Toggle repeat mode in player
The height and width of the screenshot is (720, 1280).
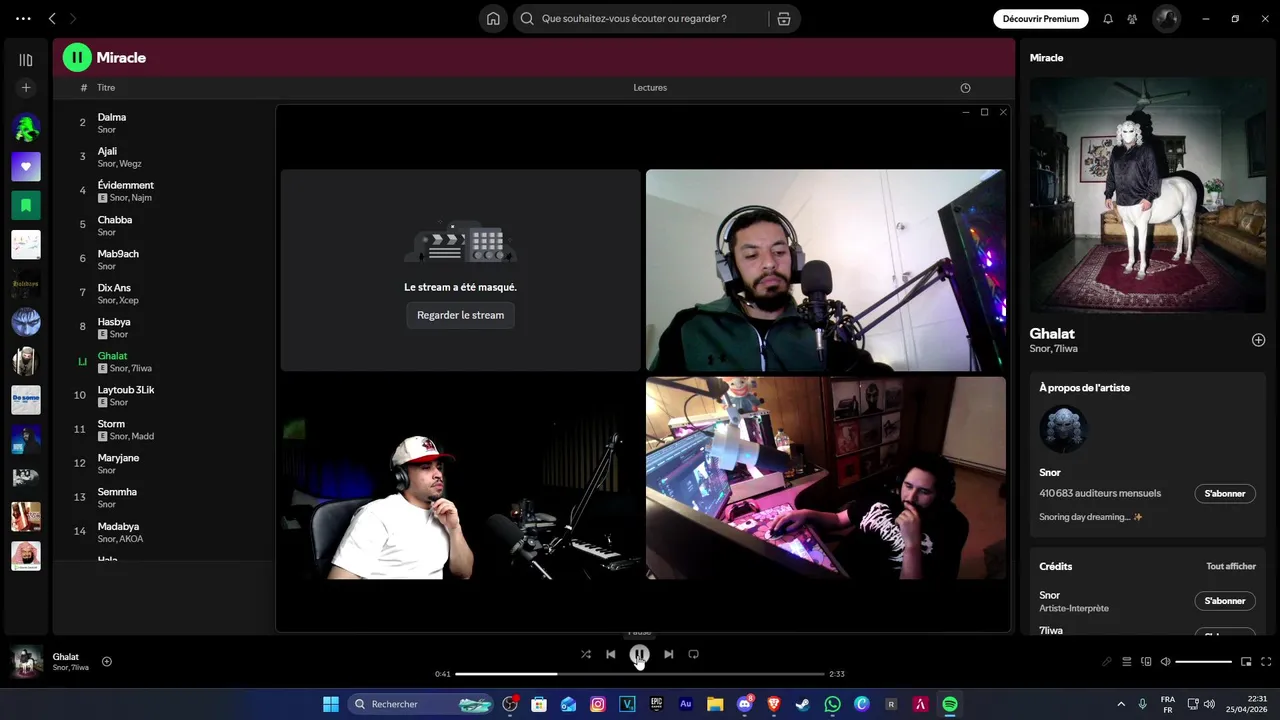click(693, 654)
